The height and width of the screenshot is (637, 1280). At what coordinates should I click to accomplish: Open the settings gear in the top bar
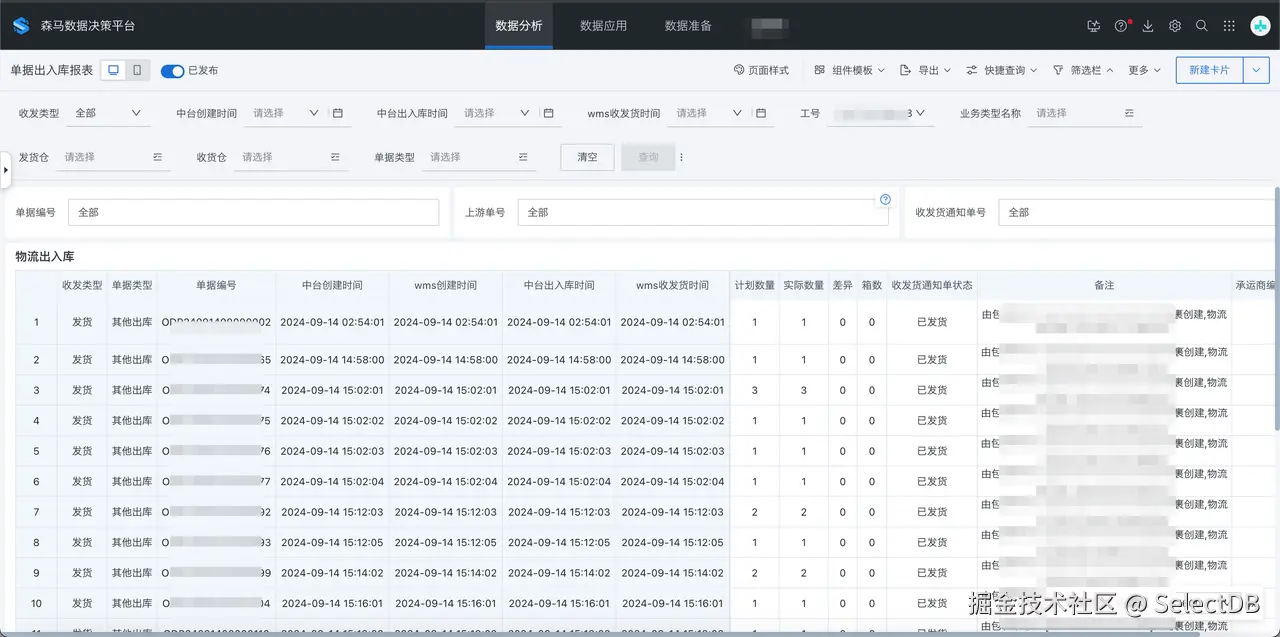[1175, 26]
